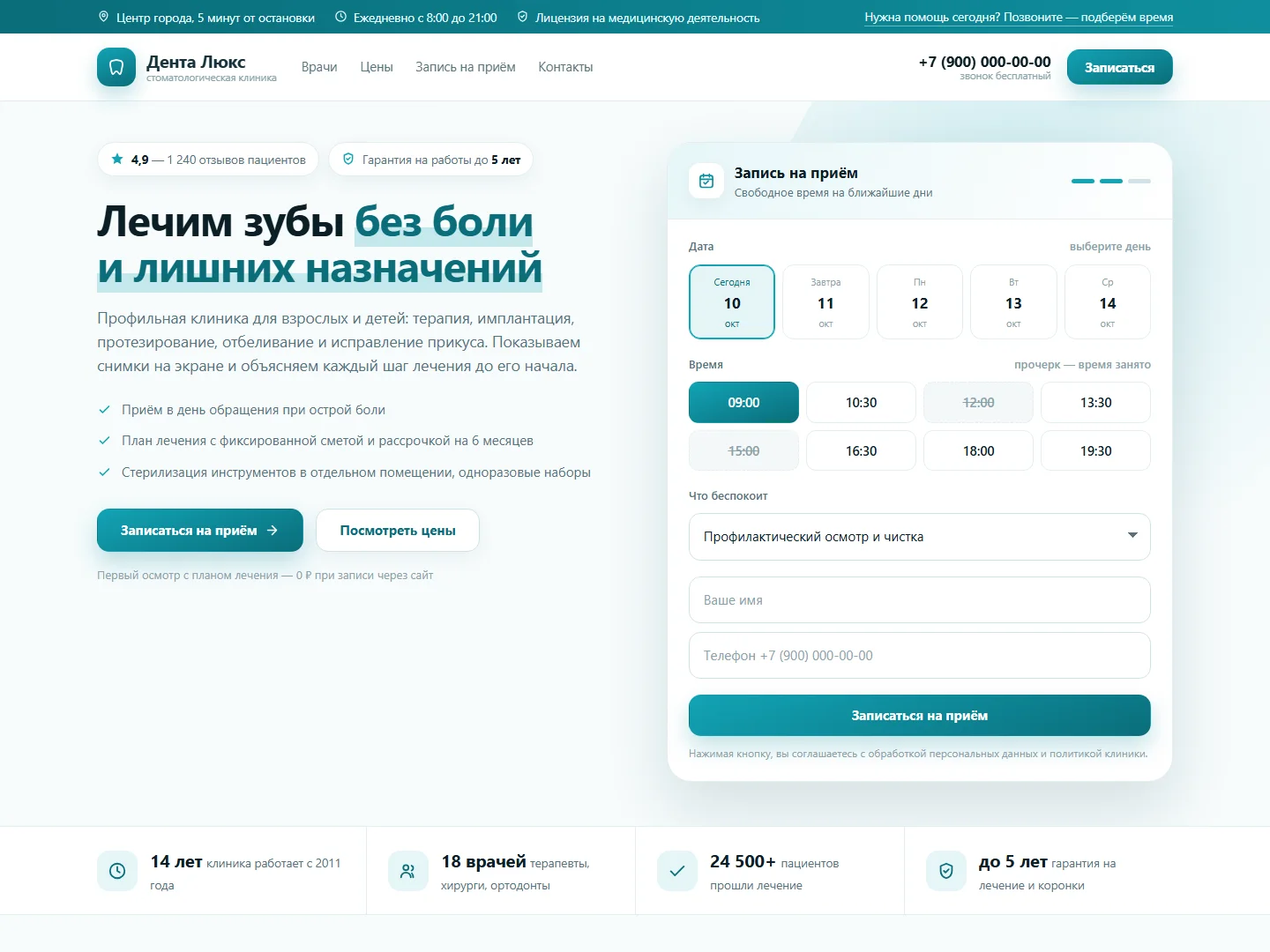Click the Нужна помощь сегодня link
Viewport: 1270px width, 952px height.
coord(1019,17)
